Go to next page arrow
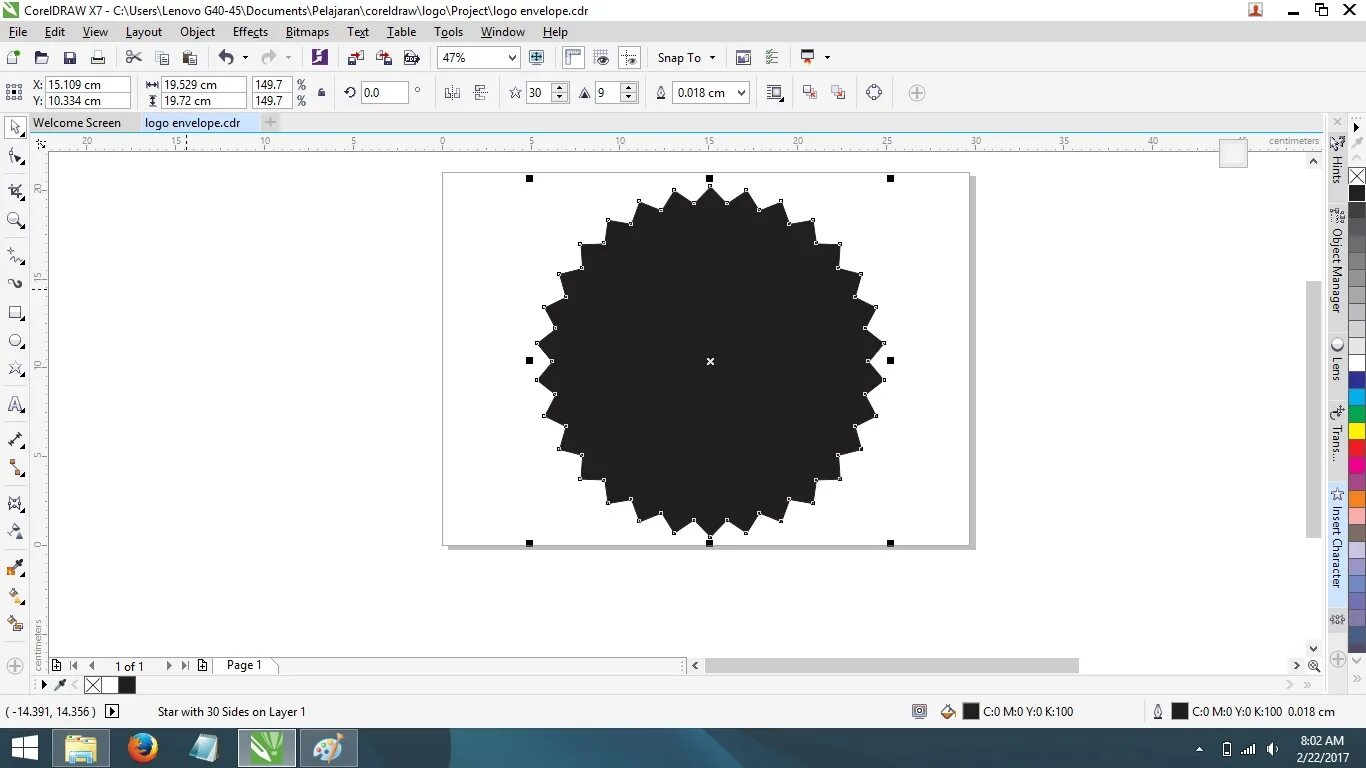1366x768 pixels. coord(168,666)
